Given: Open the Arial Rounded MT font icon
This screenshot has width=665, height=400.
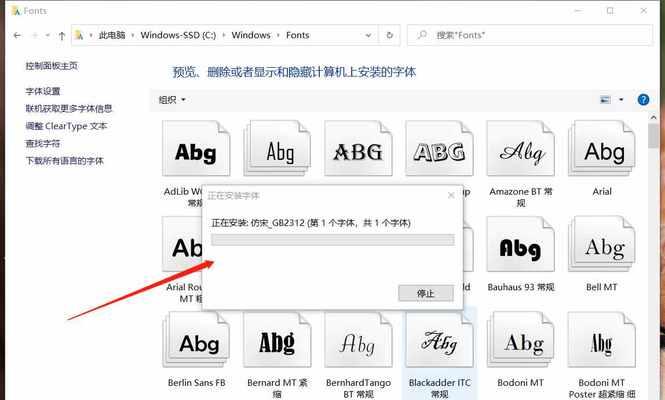Looking at the screenshot, I should click(182, 244).
